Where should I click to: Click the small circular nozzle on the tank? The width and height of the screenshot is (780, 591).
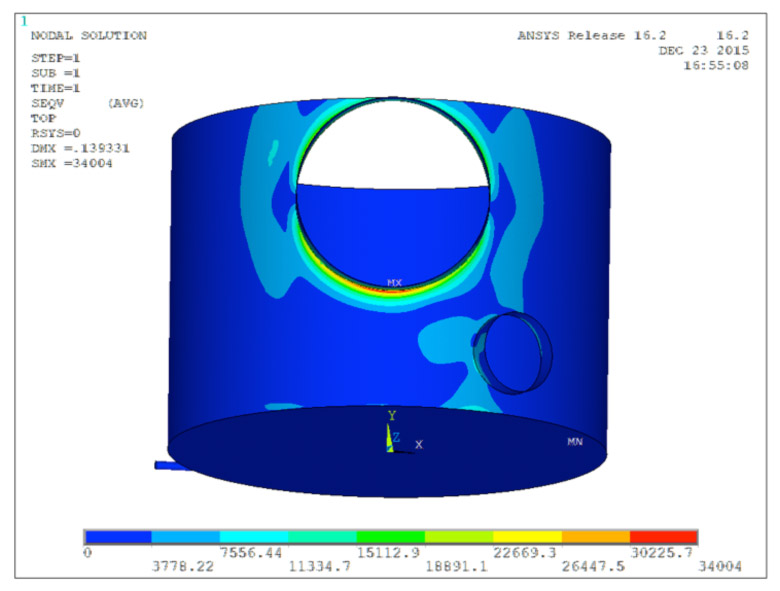click(x=513, y=353)
